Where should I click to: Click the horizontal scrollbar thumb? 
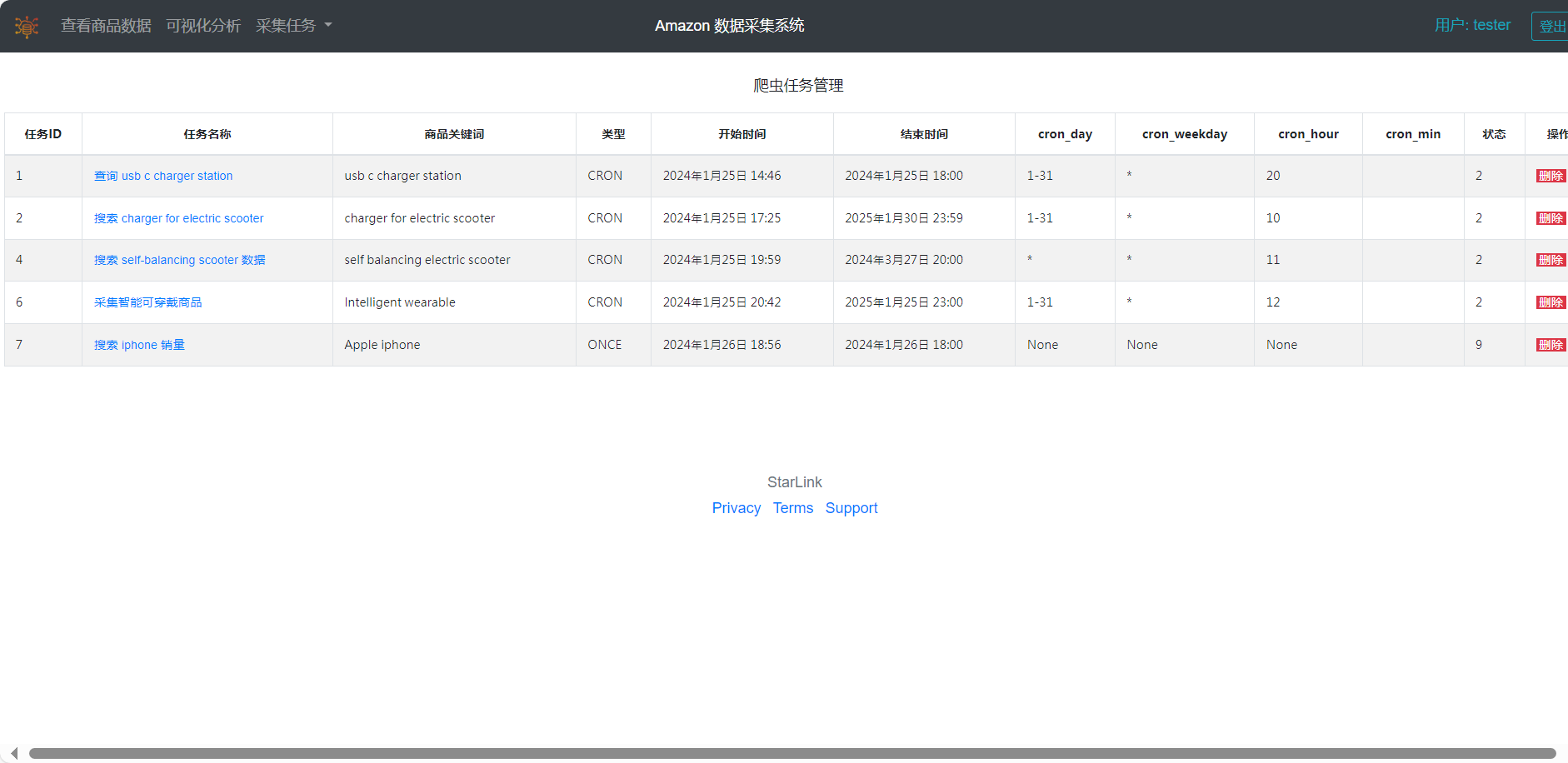point(792,753)
